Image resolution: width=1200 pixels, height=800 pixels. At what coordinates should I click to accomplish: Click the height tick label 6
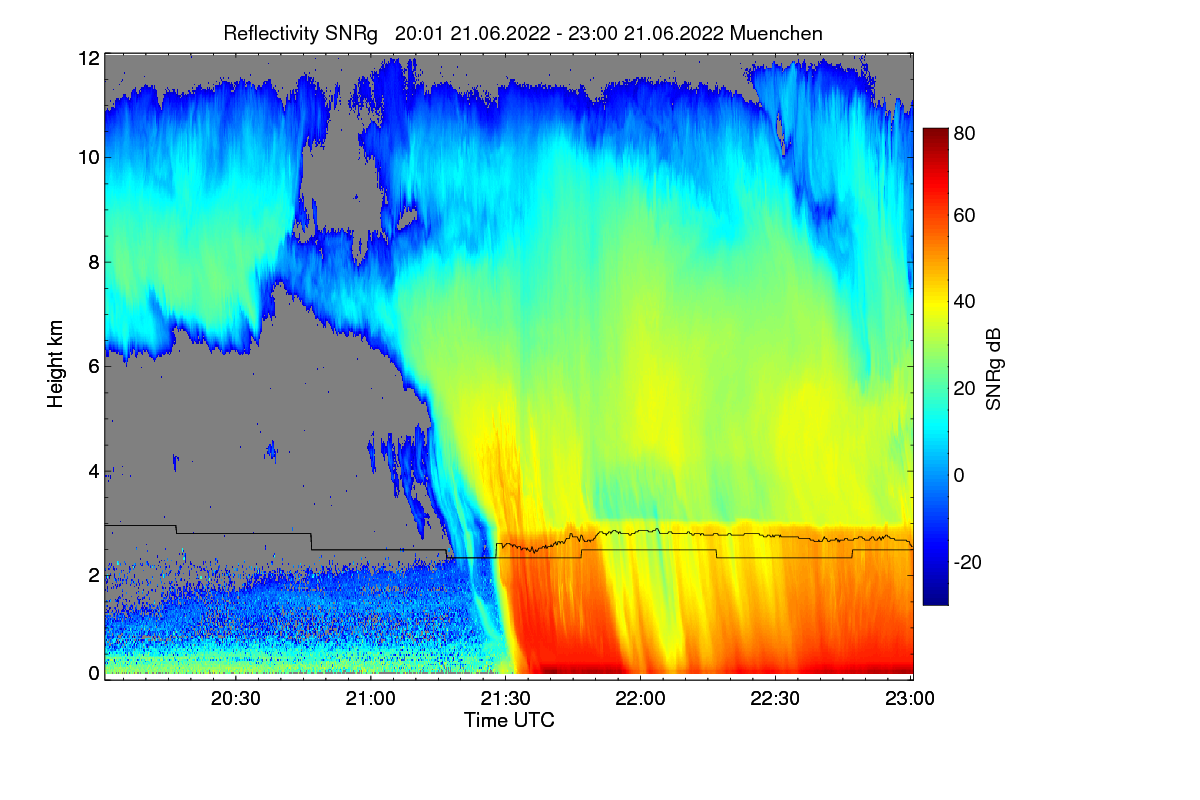[94, 367]
